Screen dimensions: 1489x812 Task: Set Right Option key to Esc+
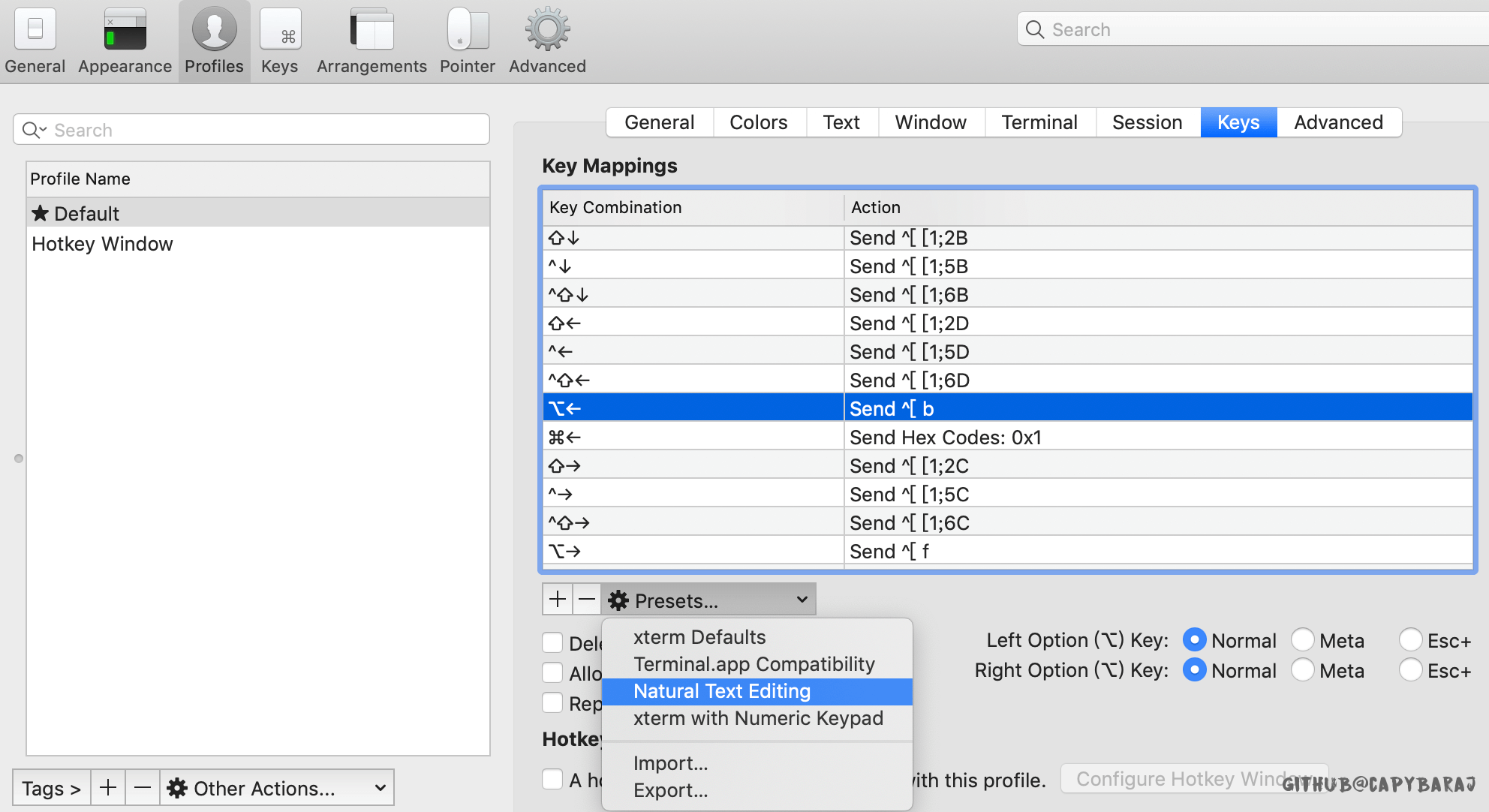(1411, 670)
